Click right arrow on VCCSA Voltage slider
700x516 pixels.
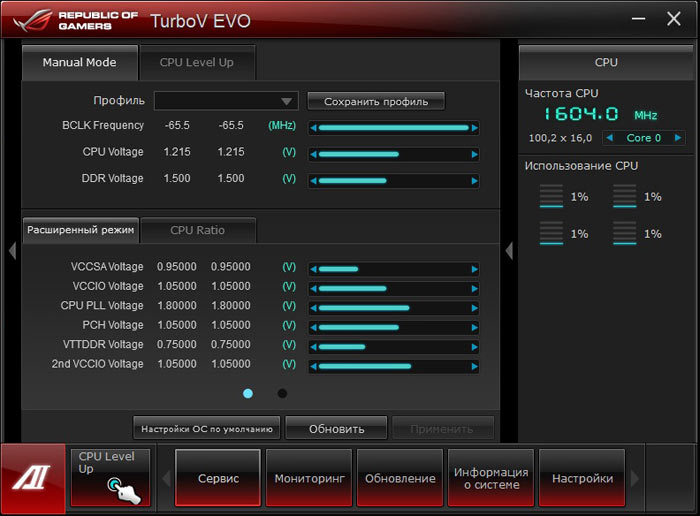point(474,269)
